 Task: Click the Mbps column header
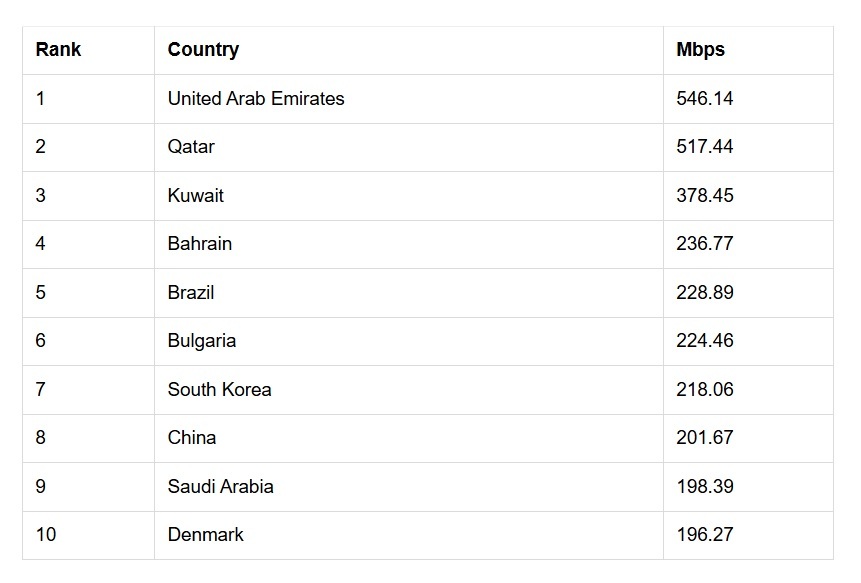(700, 49)
